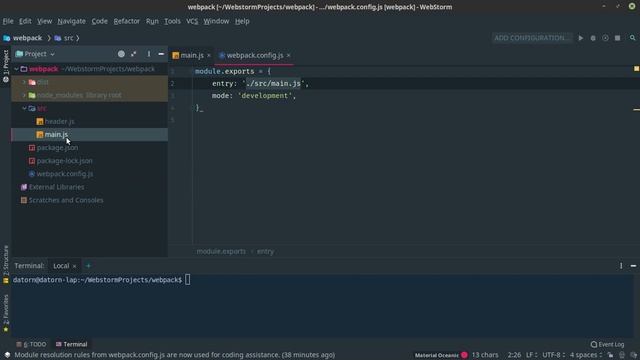Toggle the Structure side tool window
The height and width of the screenshot is (360, 640).
pos(6,264)
